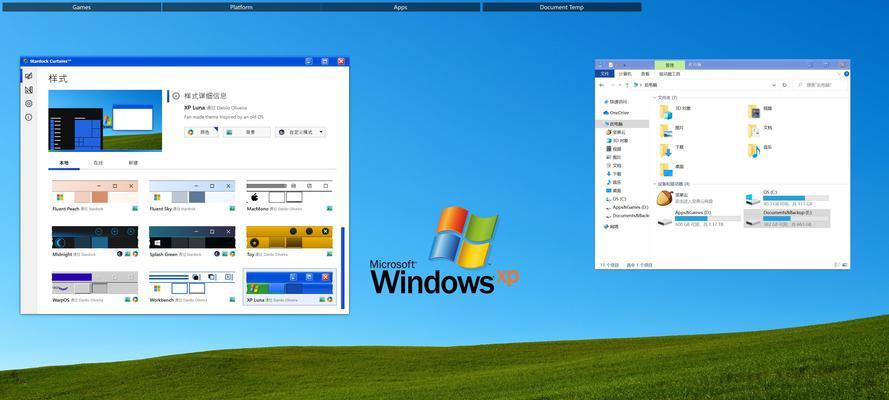Screen dimensions: 889x400
Task: Open the 计算机 ribbon tab in Explorer
Action: point(625,74)
